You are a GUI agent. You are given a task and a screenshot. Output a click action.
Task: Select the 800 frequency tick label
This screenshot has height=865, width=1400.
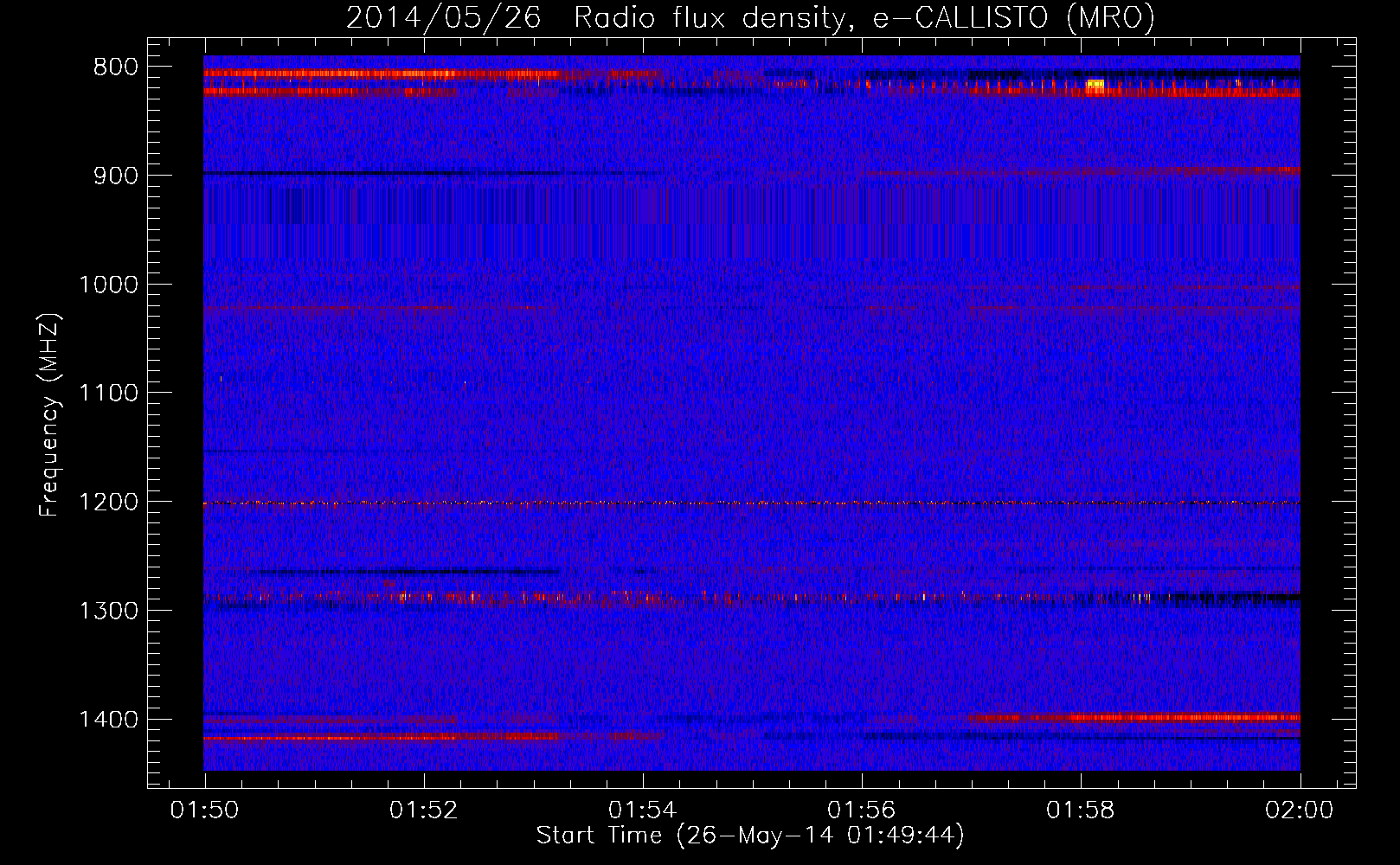click(x=115, y=67)
